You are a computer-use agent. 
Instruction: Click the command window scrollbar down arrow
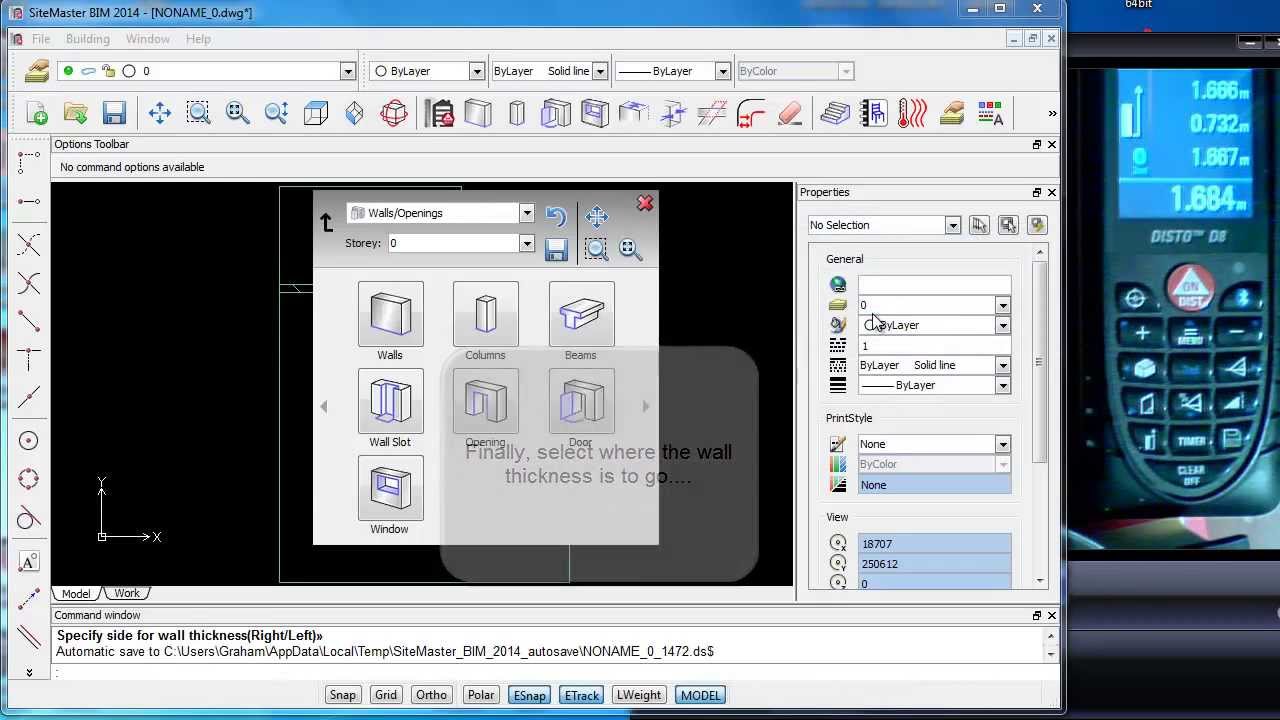[x=1051, y=654]
